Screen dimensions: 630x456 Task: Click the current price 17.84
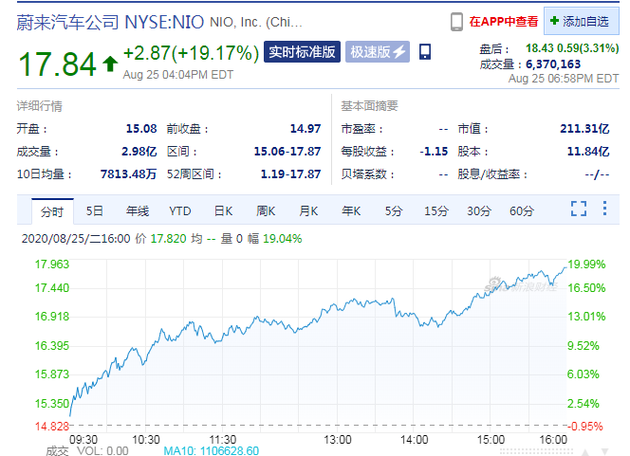coord(57,64)
